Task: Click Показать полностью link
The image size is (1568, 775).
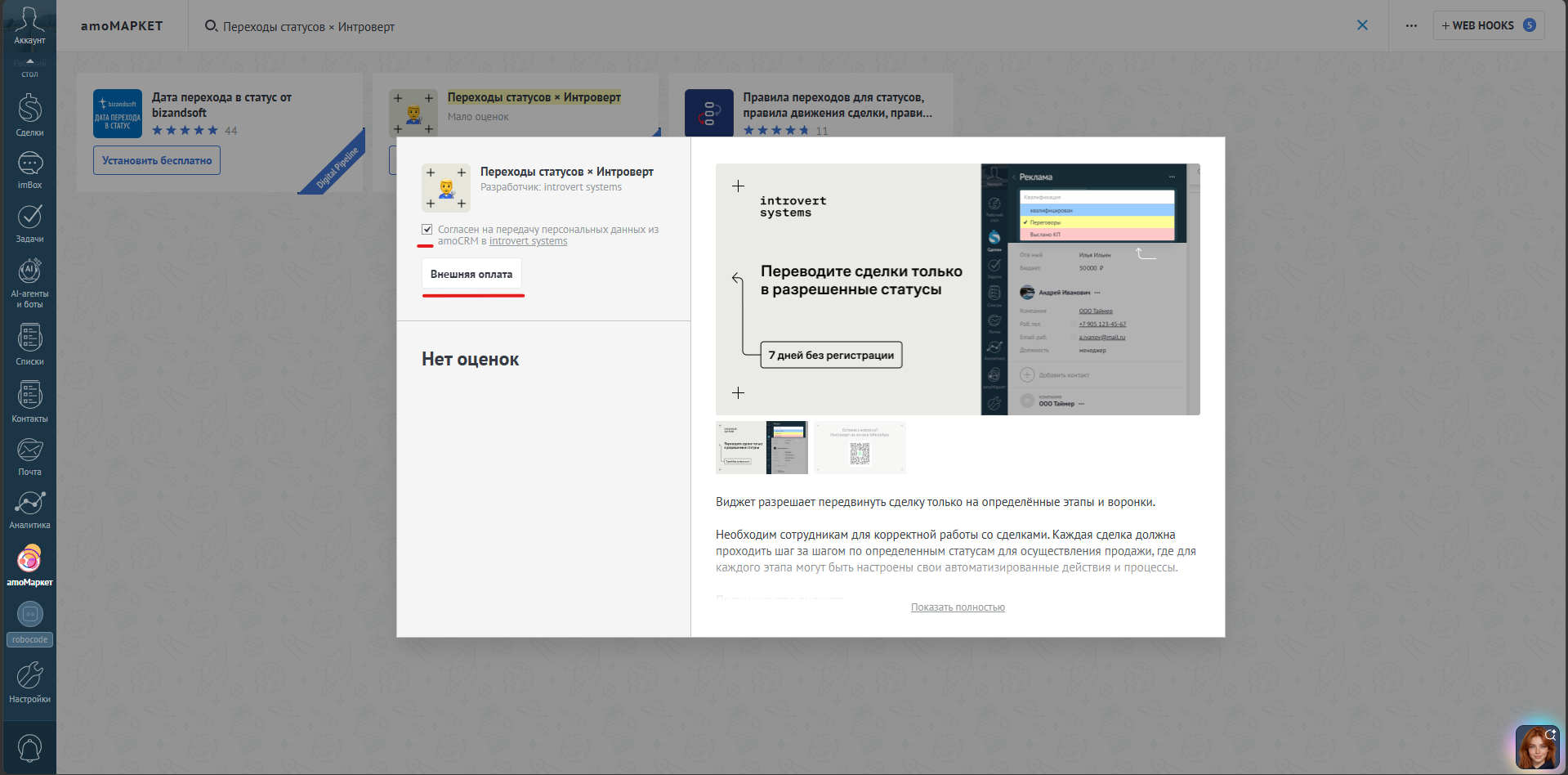Action: click(x=958, y=607)
